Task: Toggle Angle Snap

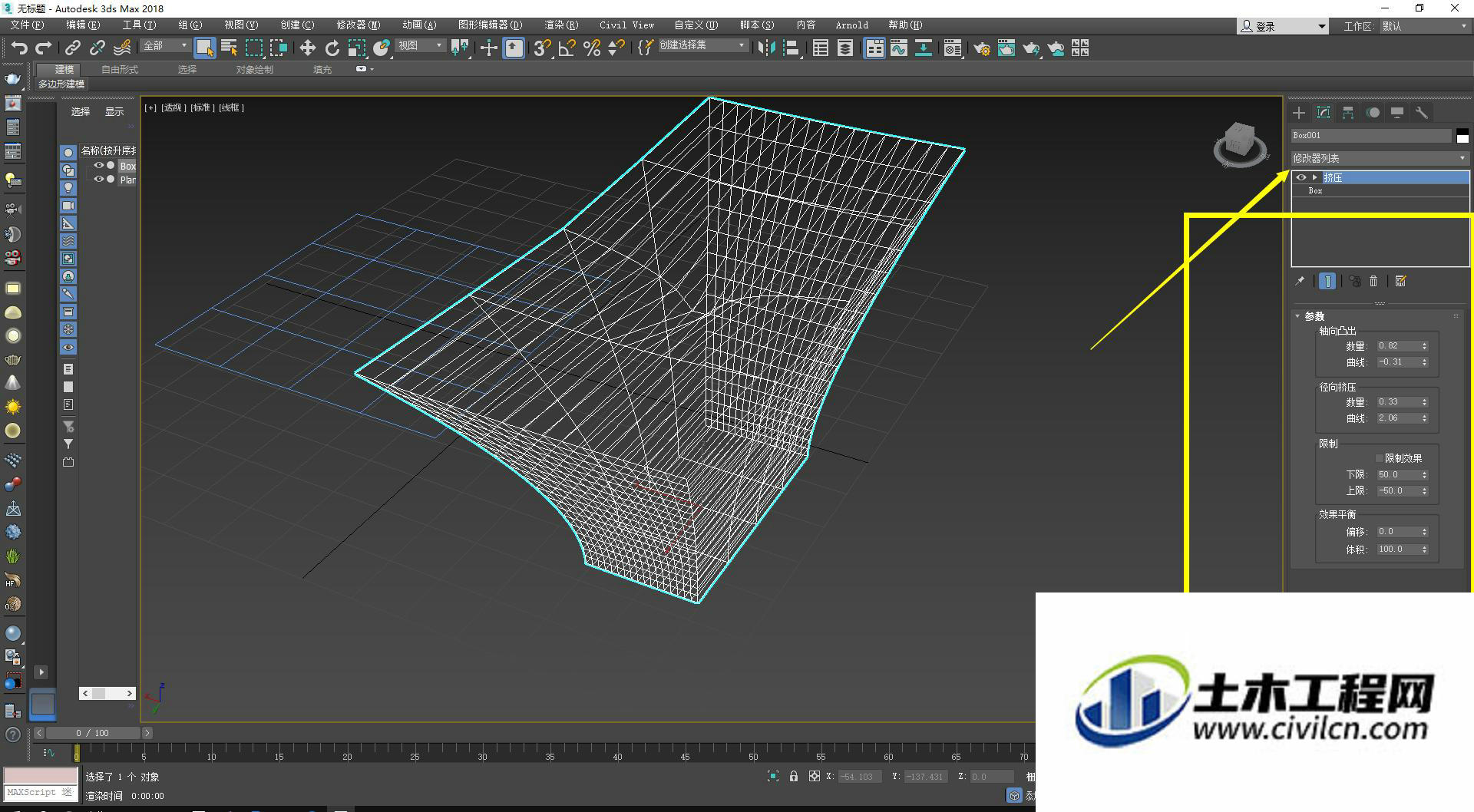Action: [x=567, y=48]
